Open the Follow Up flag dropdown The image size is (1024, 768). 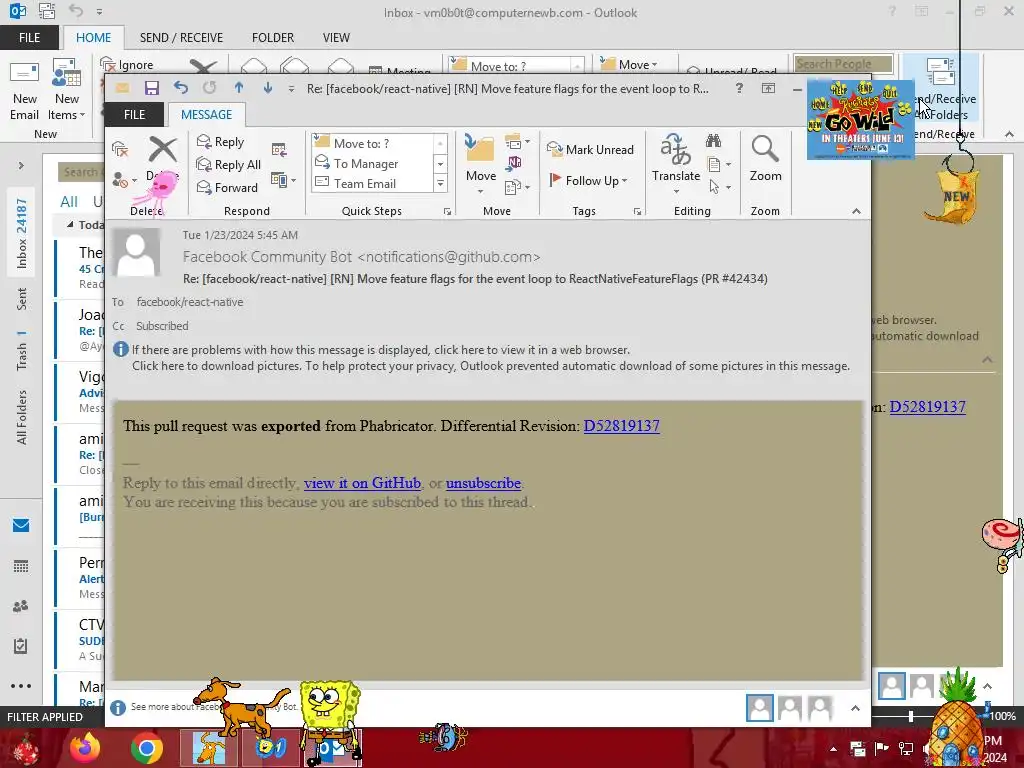588,180
